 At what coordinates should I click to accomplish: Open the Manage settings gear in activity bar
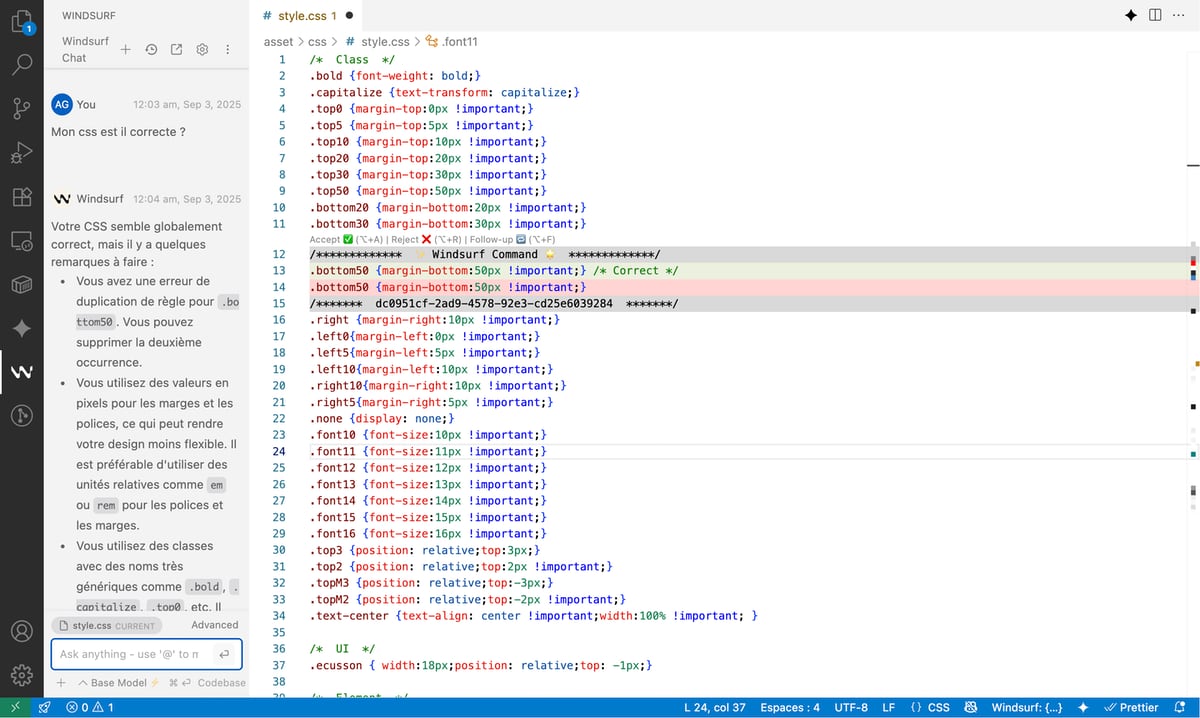pyautogui.click(x=21, y=676)
